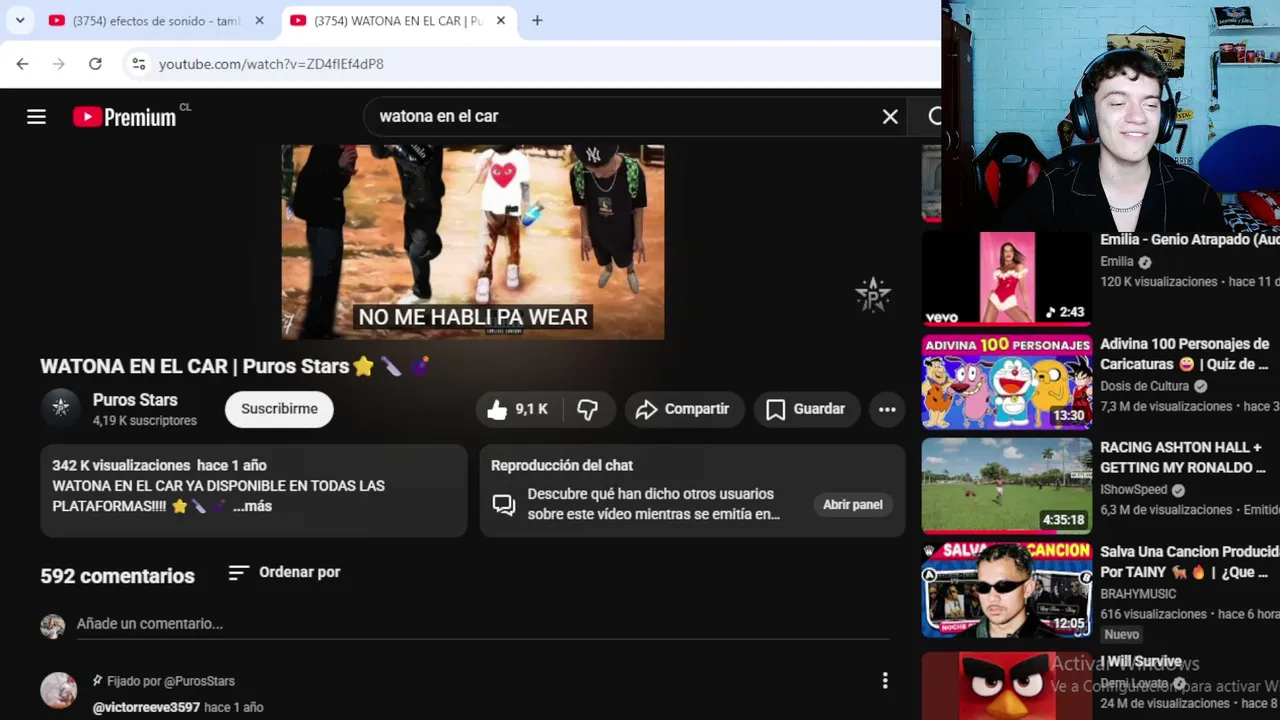Select the 'WATONA EN EL CAR' tab
The height and width of the screenshot is (720, 1280).
(398, 20)
